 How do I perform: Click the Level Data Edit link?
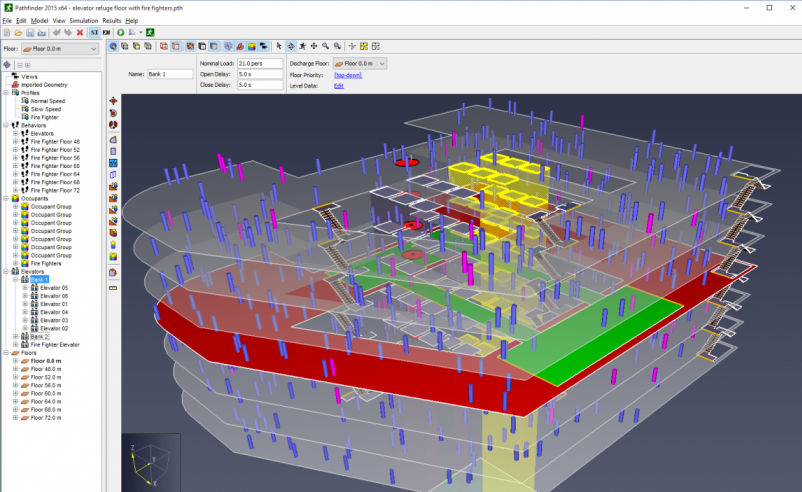click(339, 86)
